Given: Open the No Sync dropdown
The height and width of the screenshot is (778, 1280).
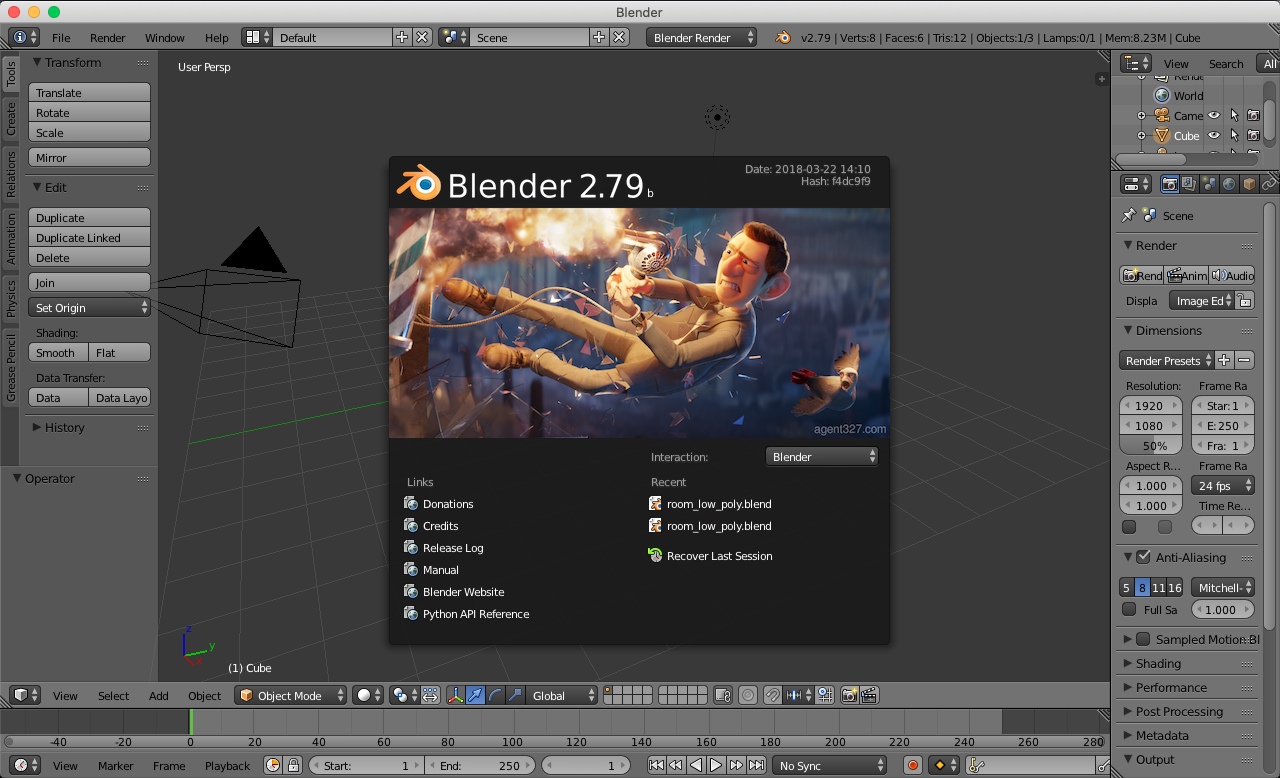Looking at the screenshot, I should click(x=830, y=765).
